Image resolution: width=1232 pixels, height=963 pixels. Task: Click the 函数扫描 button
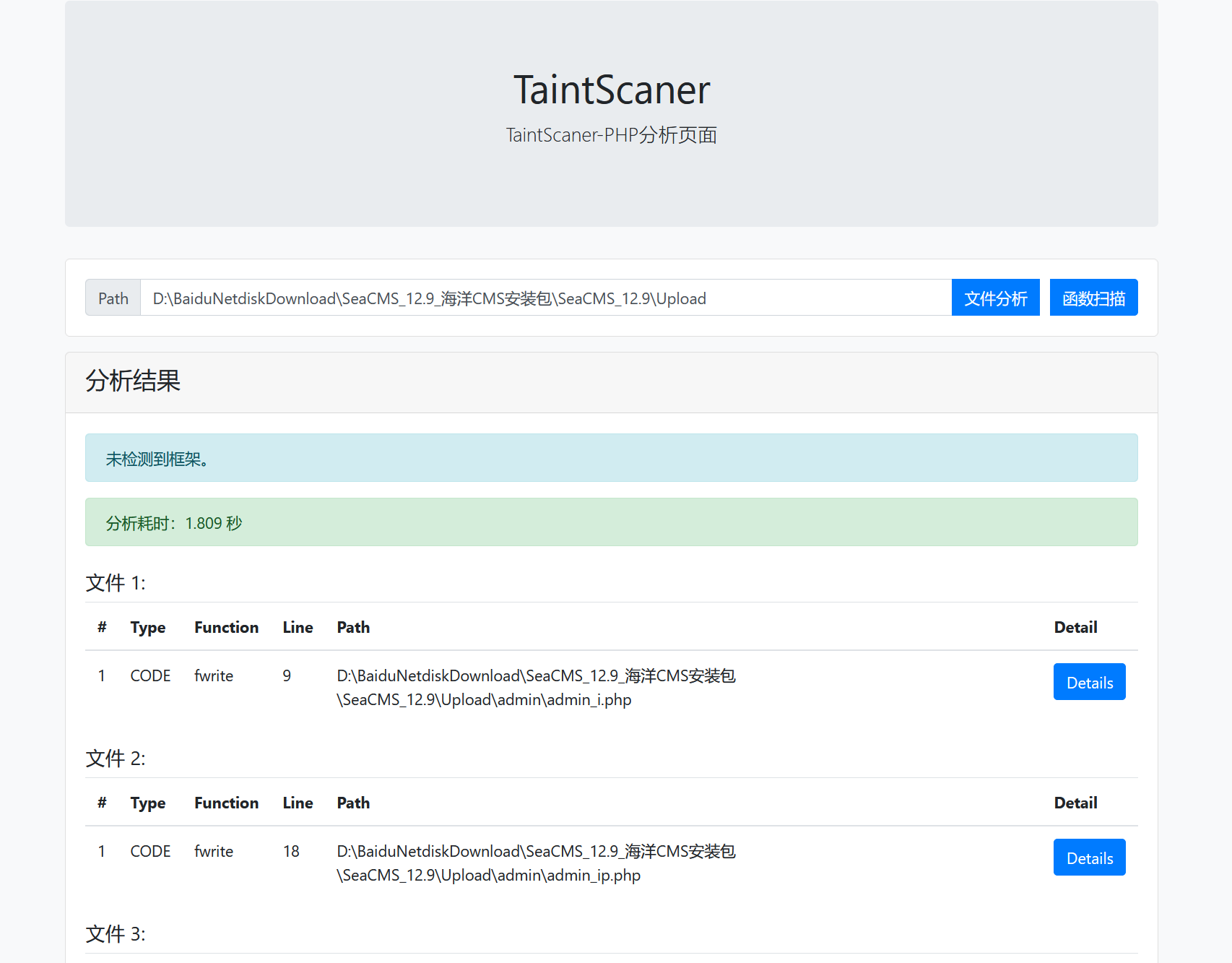pyautogui.click(x=1093, y=298)
